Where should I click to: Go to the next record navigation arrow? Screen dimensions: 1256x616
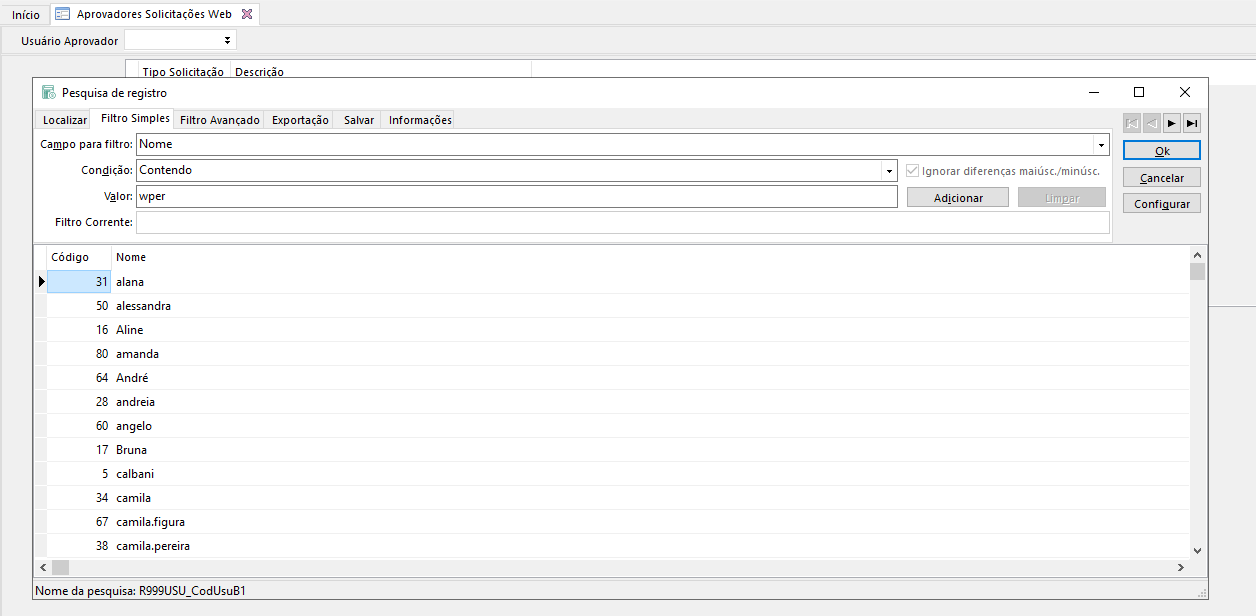pos(1172,123)
